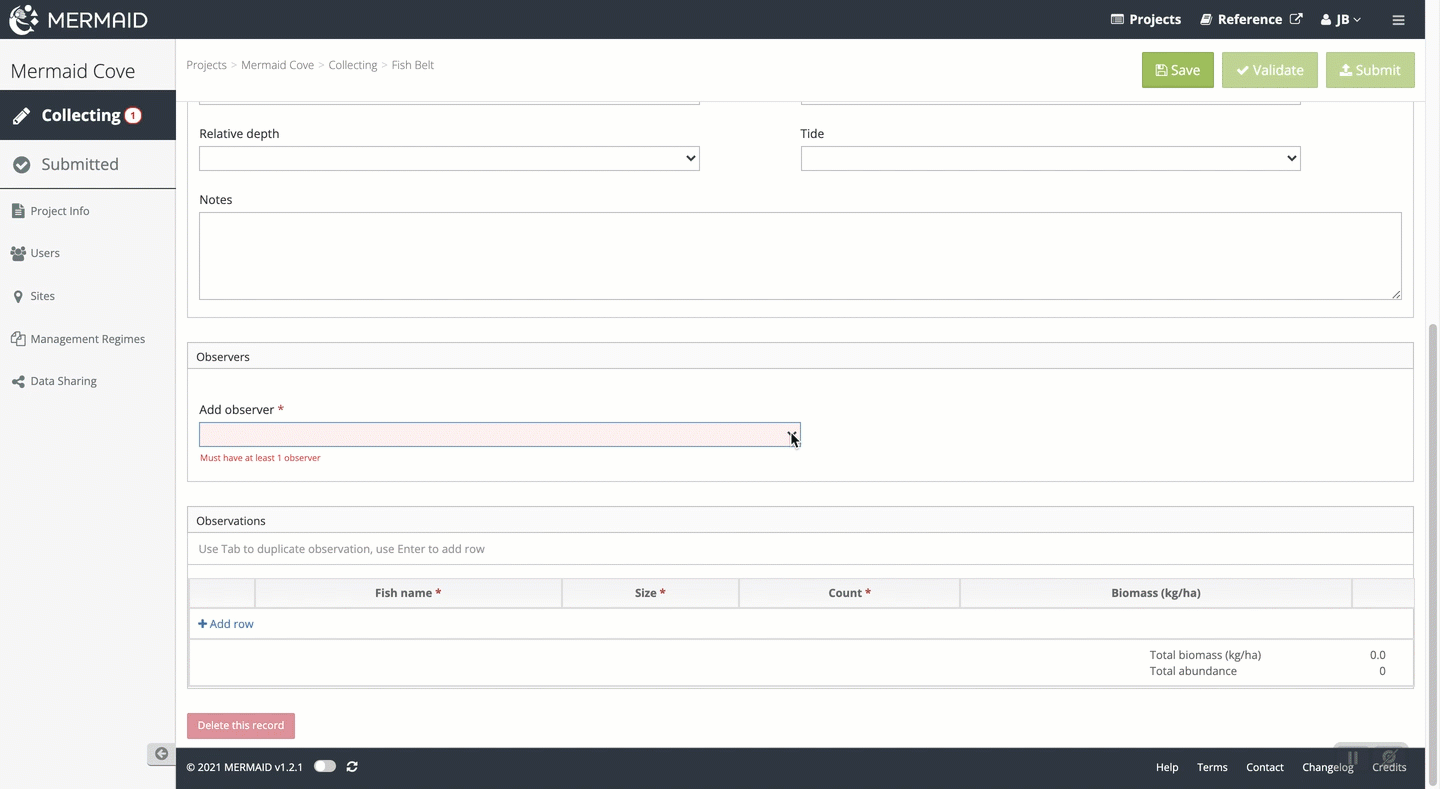Click the Delete this record button

(x=241, y=725)
